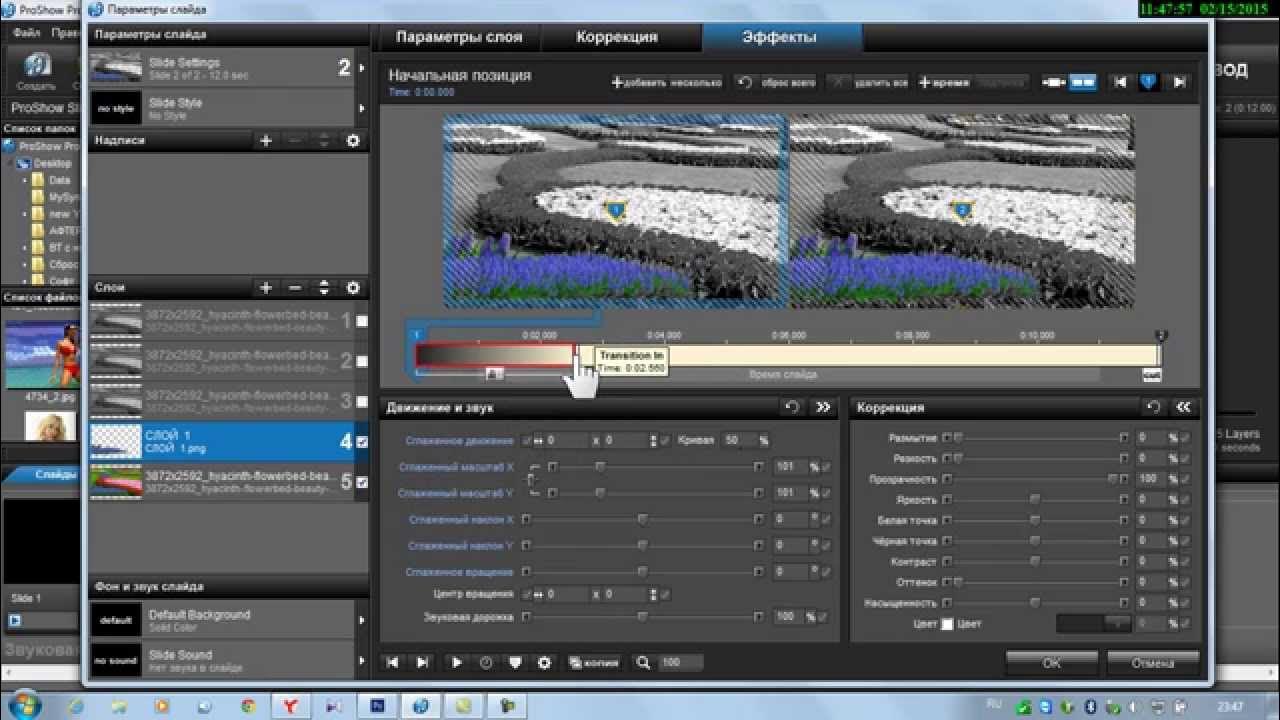Click Контраст slider handle
The width and height of the screenshot is (1280, 720).
(1035, 562)
